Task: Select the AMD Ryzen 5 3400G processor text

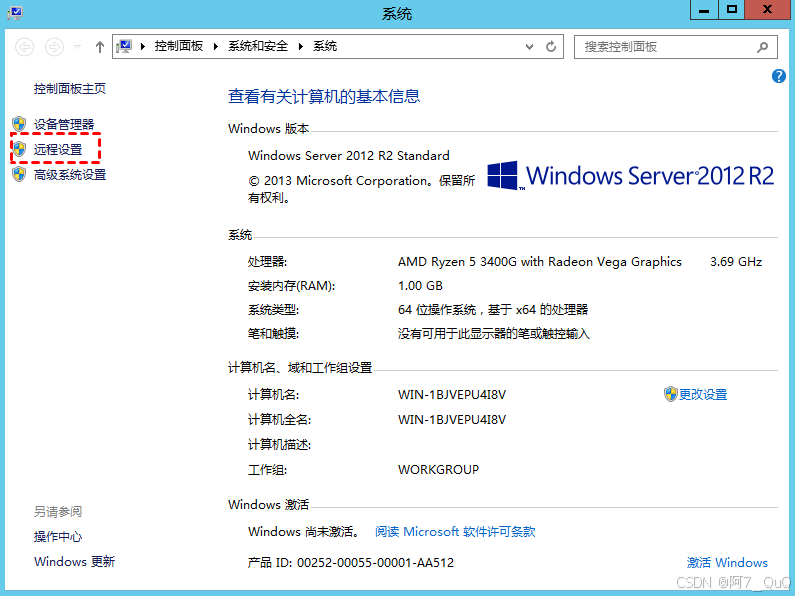Action: (x=539, y=262)
